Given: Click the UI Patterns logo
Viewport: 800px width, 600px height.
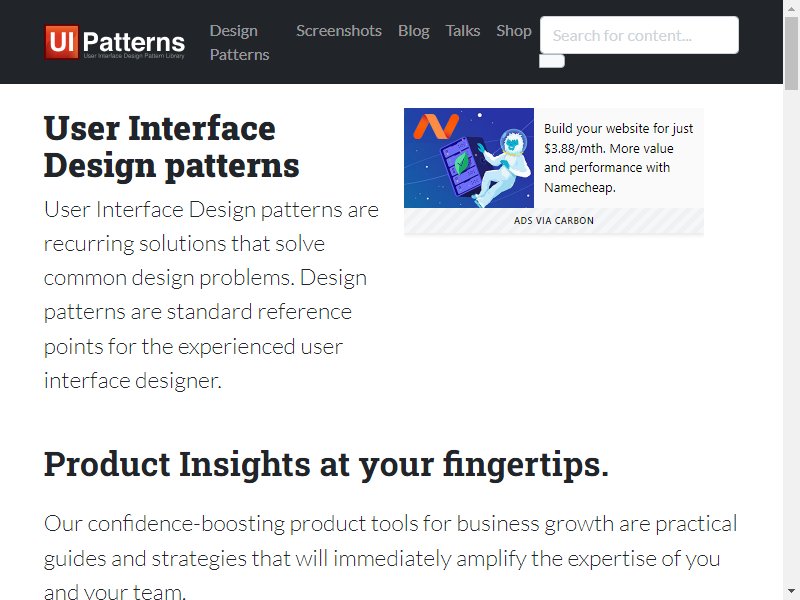Looking at the screenshot, I should point(115,42).
